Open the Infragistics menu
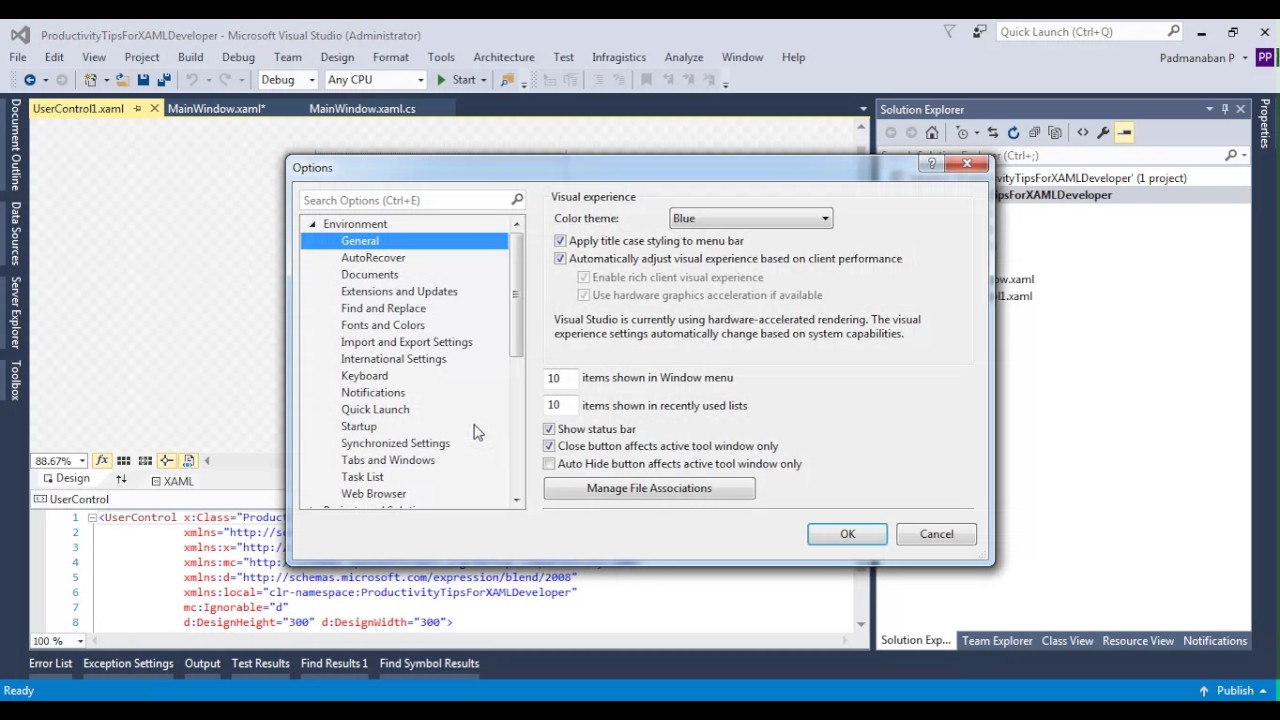Viewport: 1280px width, 720px height. pyautogui.click(x=619, y=57)
